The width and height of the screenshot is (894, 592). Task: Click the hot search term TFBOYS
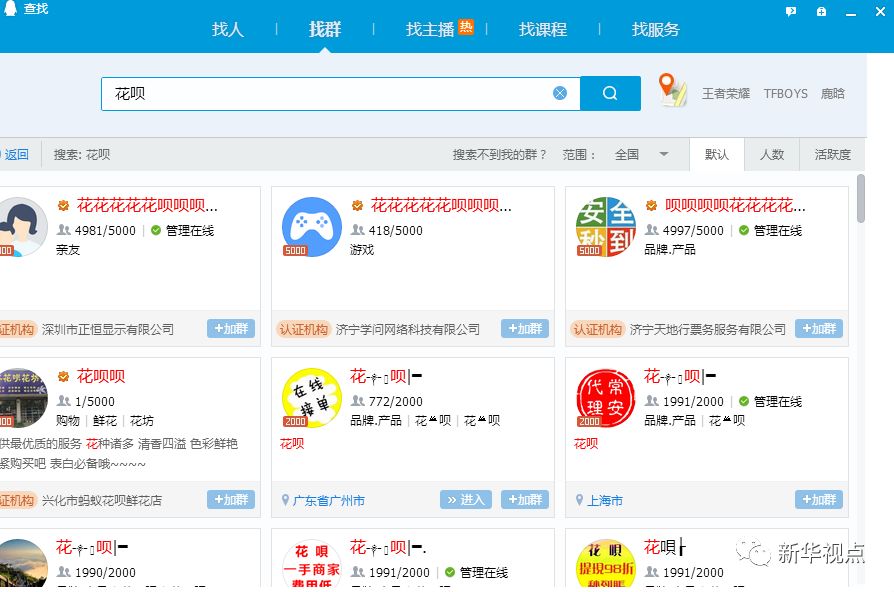tap(784, 93)
